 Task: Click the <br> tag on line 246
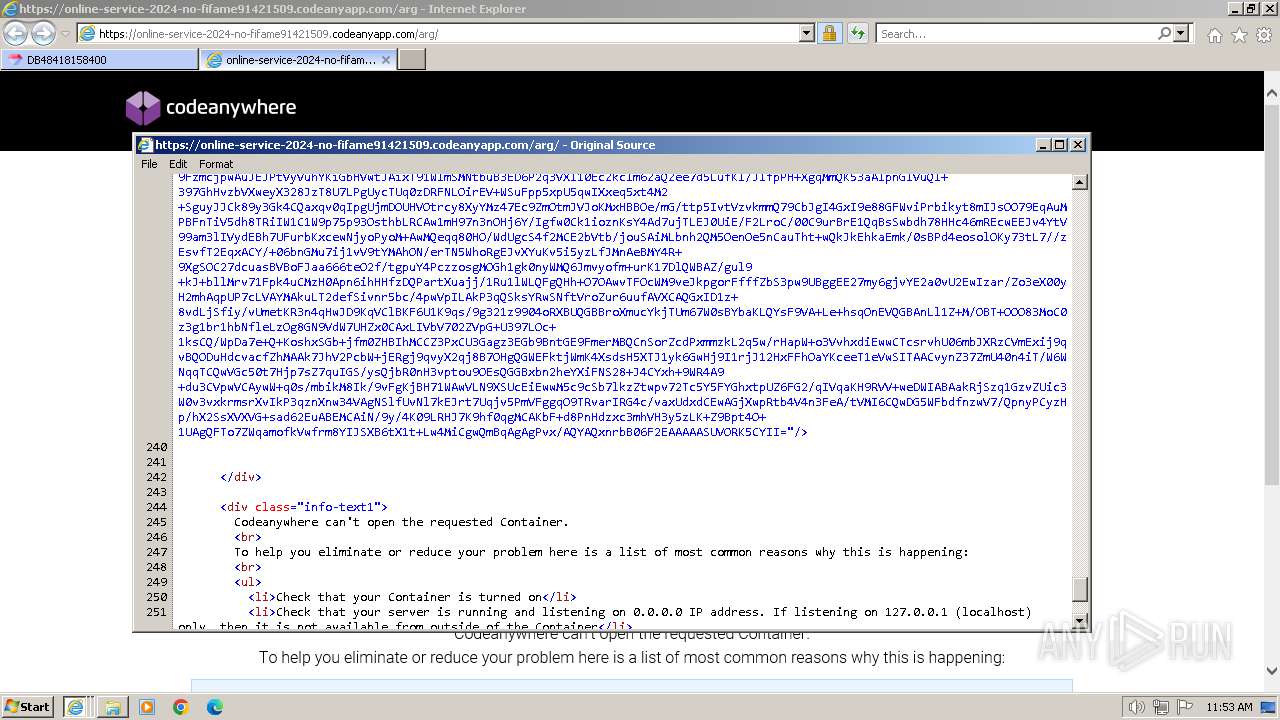tap(247, 537)
